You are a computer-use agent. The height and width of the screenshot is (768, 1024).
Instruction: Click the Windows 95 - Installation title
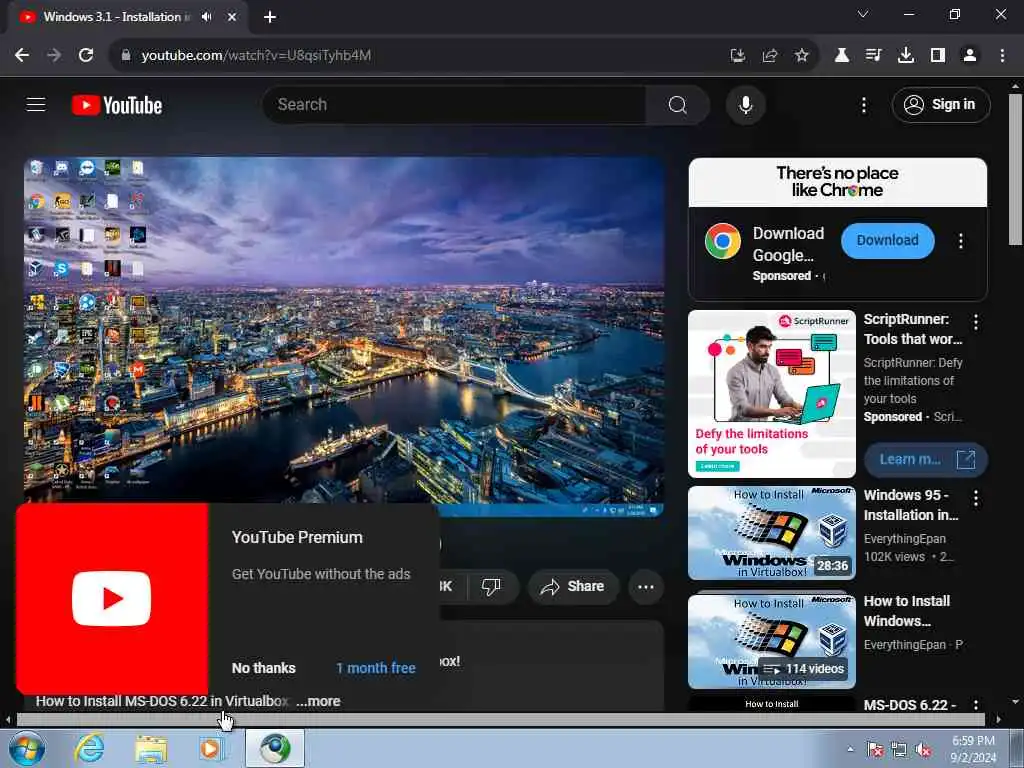(x=911, y=505)
